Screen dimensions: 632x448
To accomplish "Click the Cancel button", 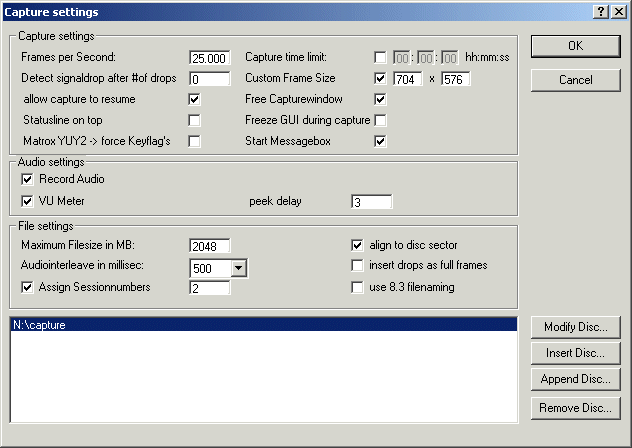I will point(575,80).
